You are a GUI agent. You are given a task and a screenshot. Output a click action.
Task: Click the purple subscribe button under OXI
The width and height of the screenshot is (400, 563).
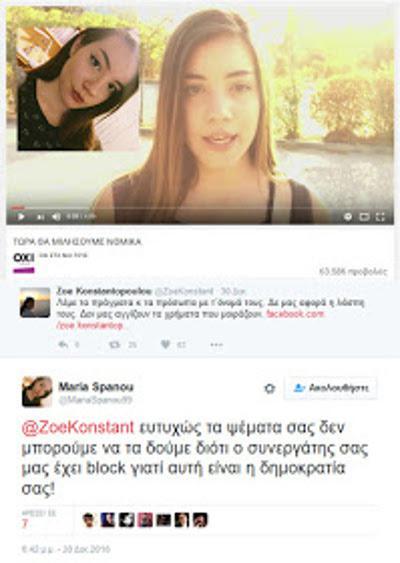(x=24, y=270)
